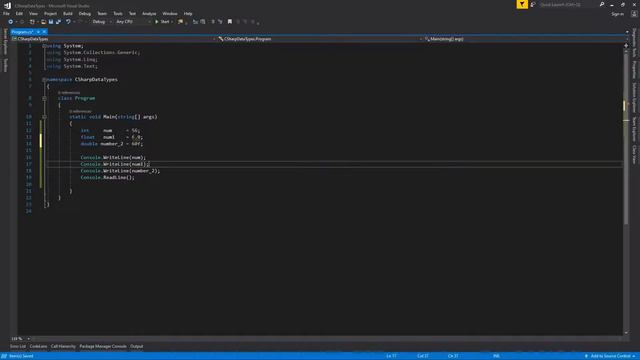The height and width of the screenshot is (360, 640).
Task: Toggle the bookmark toolbar icon
Action: pos(230,22)
